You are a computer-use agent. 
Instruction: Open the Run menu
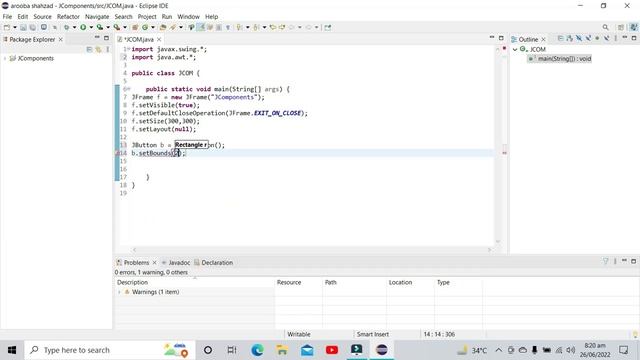(x=167, y=17)
